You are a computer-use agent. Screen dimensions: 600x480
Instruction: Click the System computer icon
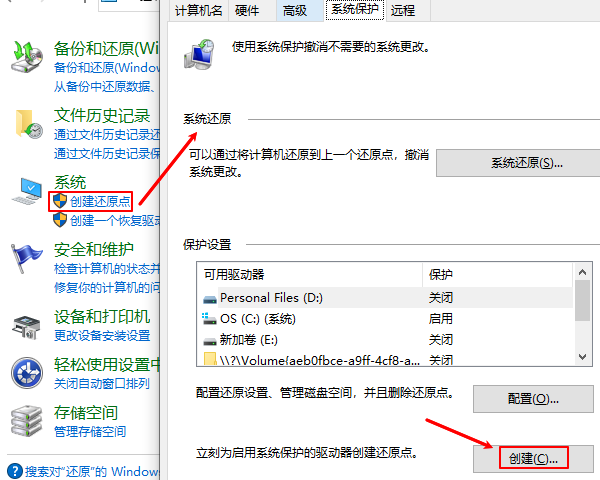tap(27, 192)
